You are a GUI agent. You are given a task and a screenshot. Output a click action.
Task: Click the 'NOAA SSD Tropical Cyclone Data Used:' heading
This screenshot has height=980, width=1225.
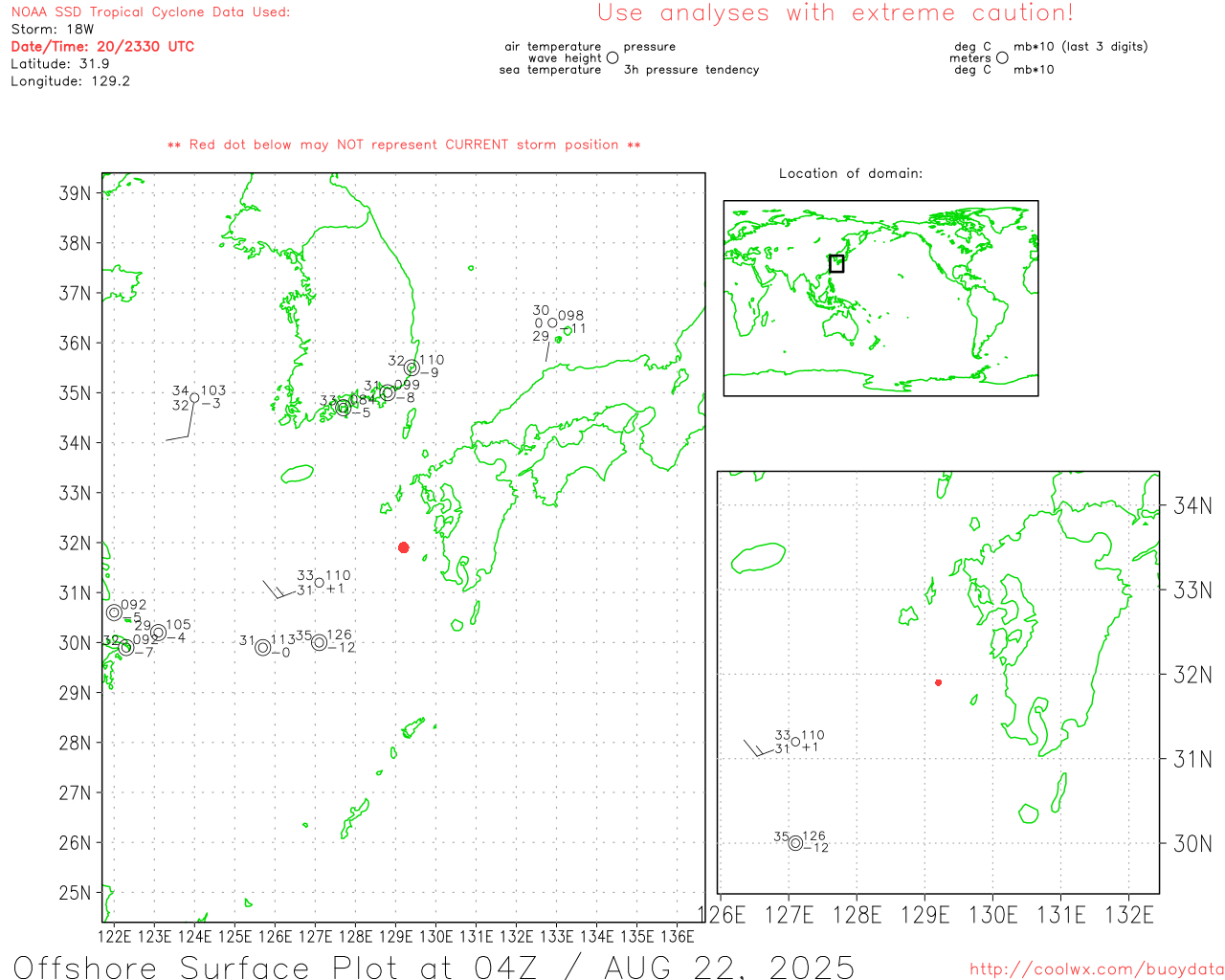pos(150,12)
